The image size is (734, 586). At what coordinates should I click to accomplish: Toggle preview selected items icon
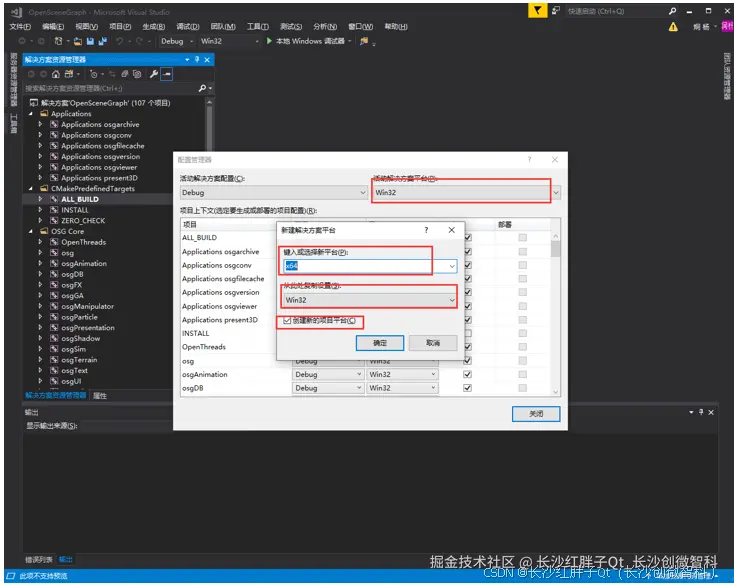pyautogui.click(x=167, y=74)
